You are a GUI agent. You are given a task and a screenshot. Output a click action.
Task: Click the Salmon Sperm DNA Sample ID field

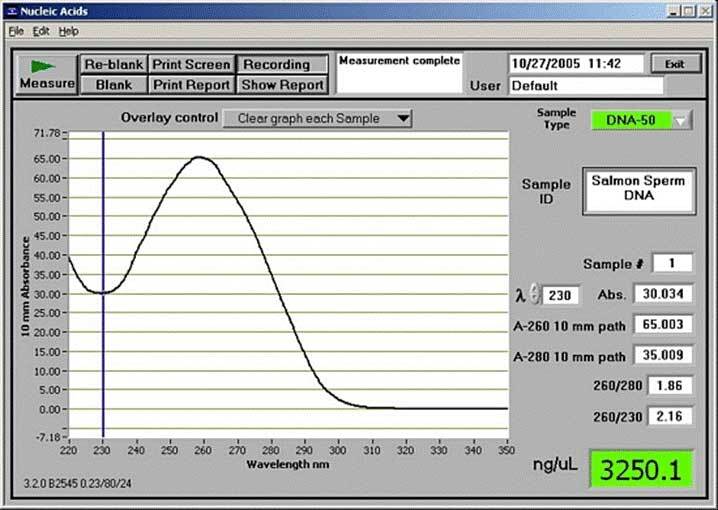(x=638, y=189)
